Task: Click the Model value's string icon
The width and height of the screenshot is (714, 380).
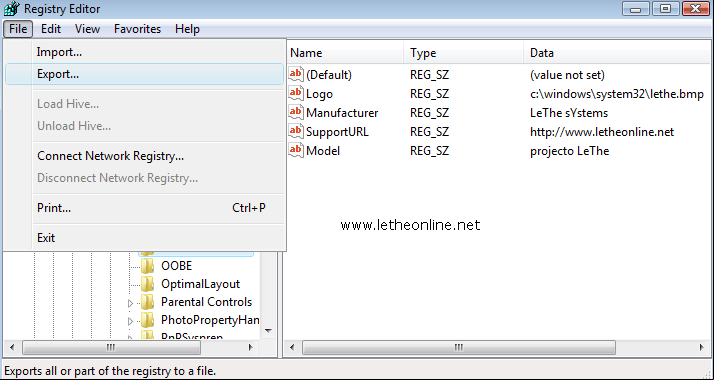Action: coord(296,151)
